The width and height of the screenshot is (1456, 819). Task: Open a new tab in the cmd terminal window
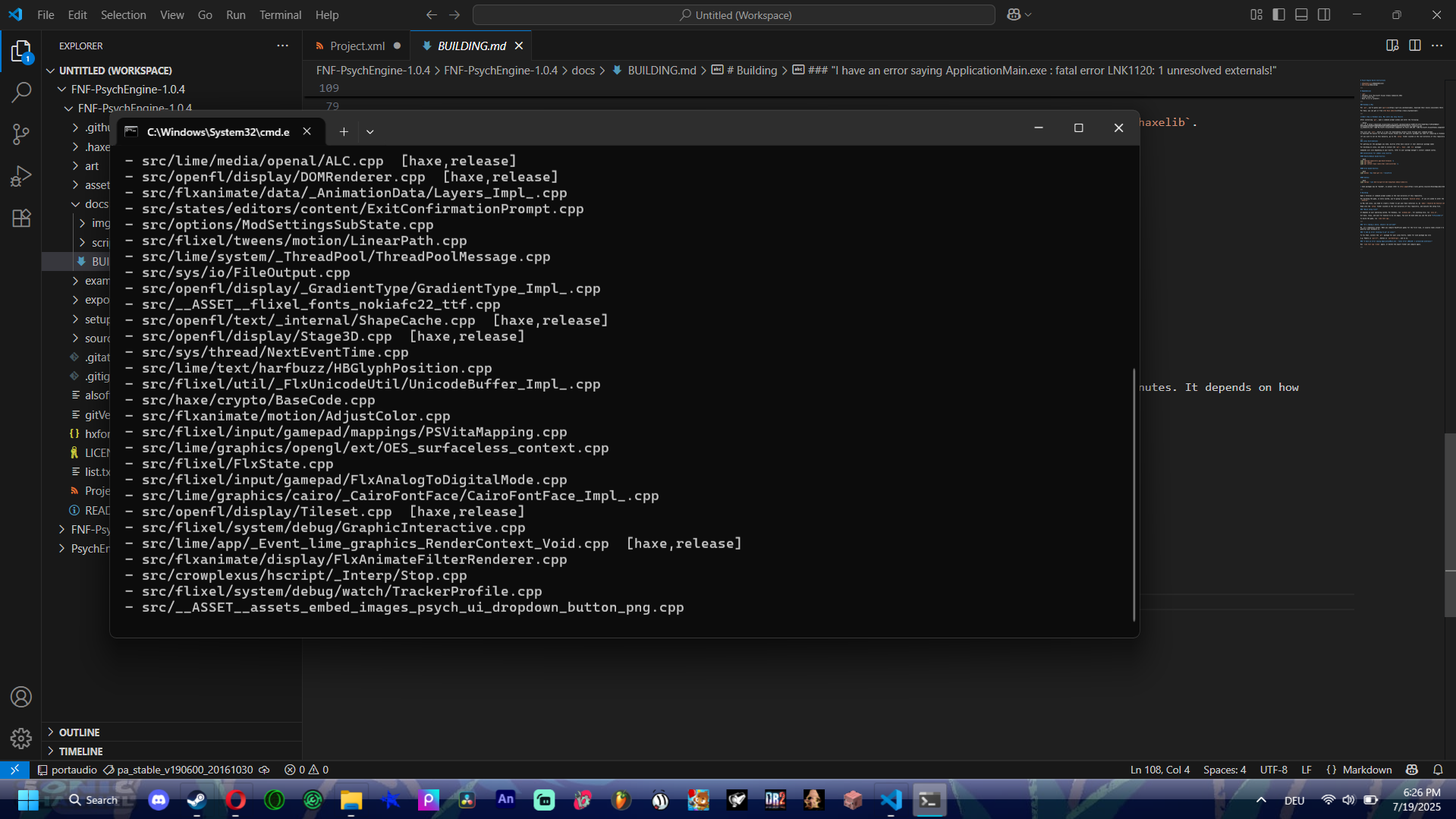click(344, 131)
